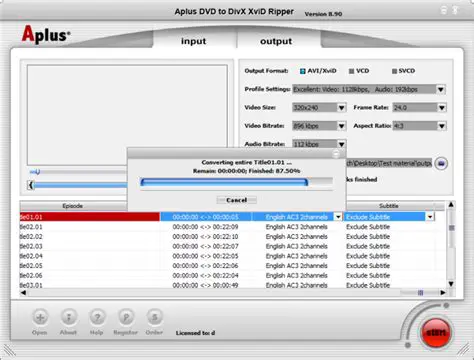The height and width of the screenshot is (360, 474).
Task: Click the Order icon
Action: point(154,317)
